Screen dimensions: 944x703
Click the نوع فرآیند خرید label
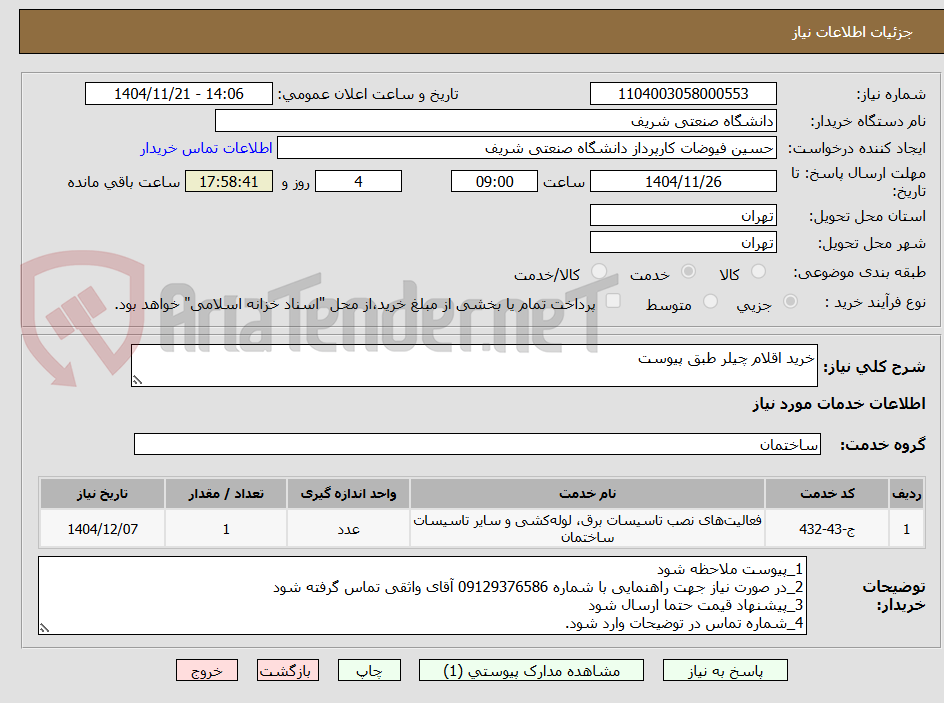875,302
